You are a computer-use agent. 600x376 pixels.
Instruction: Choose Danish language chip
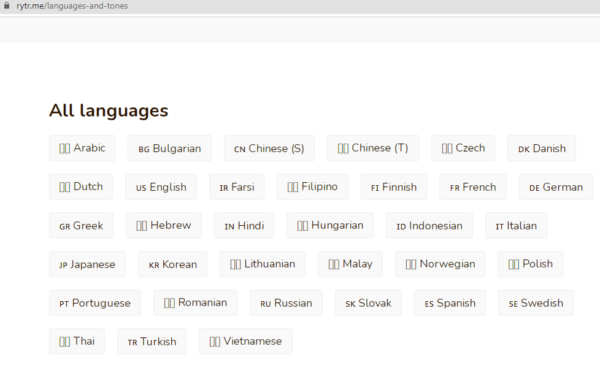(541, 148)
